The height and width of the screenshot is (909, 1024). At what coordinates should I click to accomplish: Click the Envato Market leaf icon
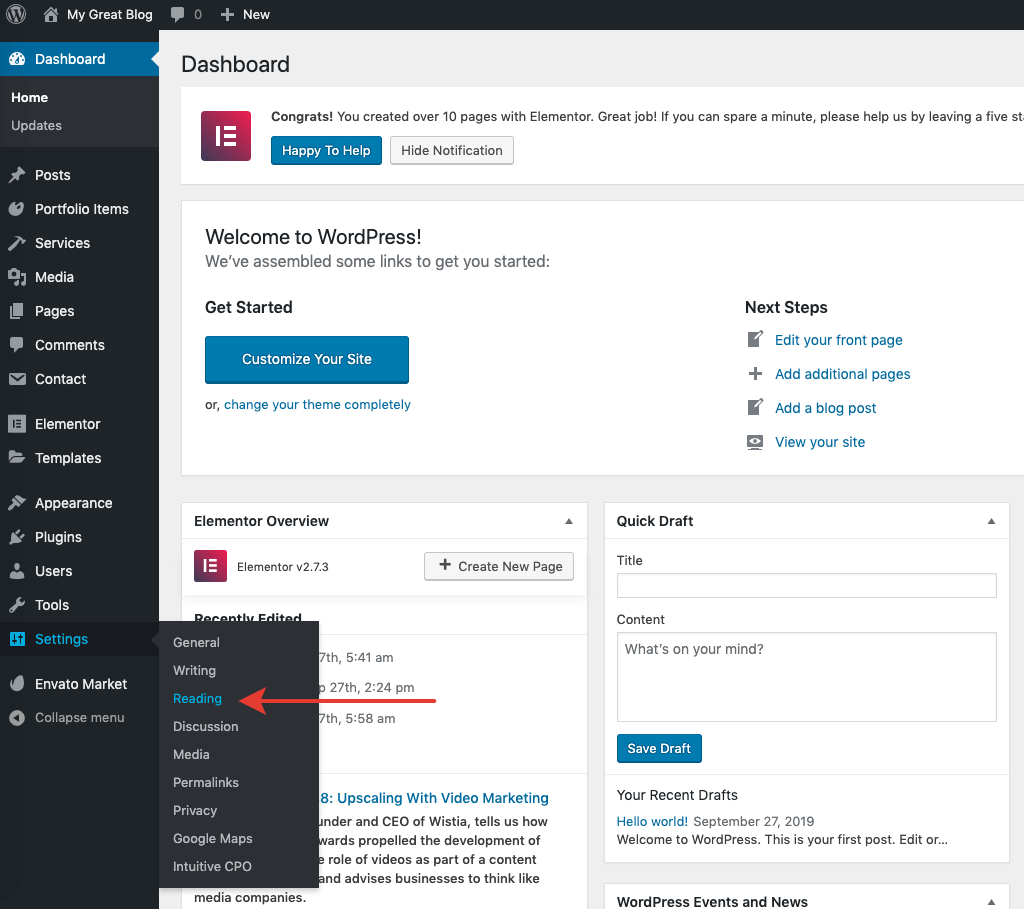17,684
